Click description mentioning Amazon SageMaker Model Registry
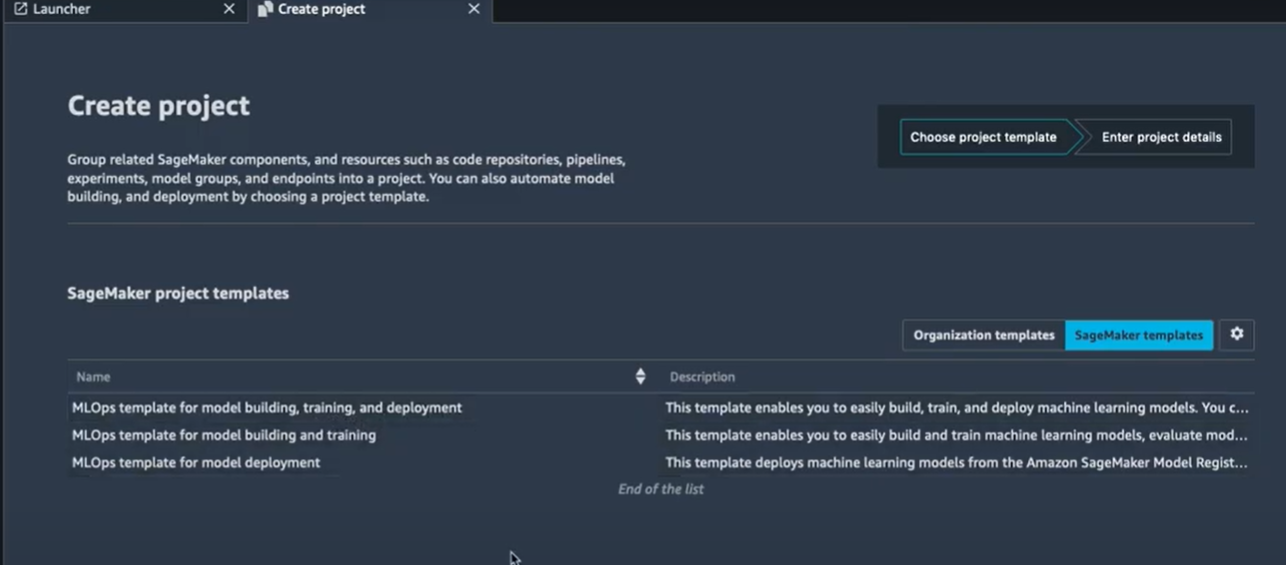Image resolution: width=1286 pixels, height=565 pixels. point(956,462)
